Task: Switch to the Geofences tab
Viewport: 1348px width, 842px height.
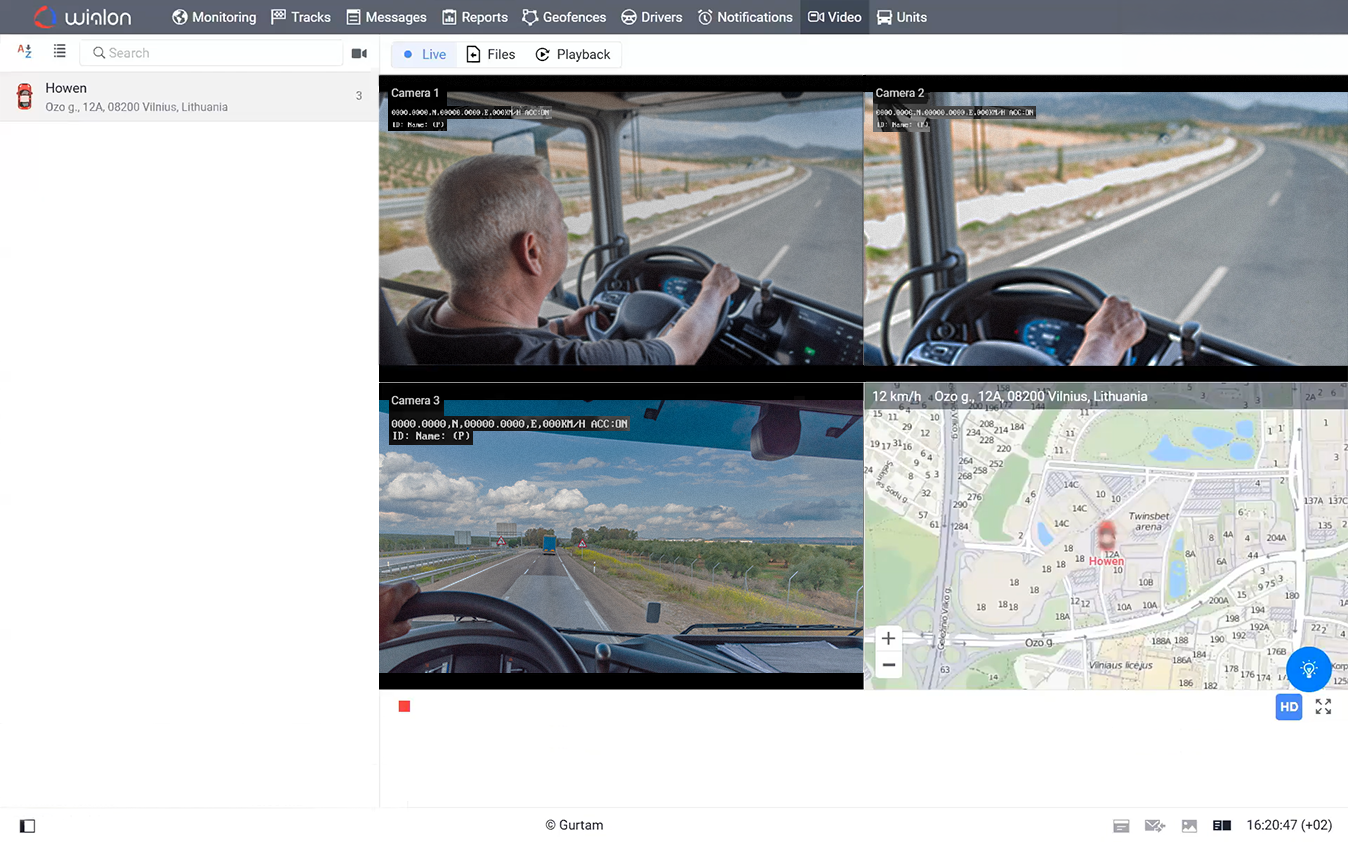Action: 564,17
